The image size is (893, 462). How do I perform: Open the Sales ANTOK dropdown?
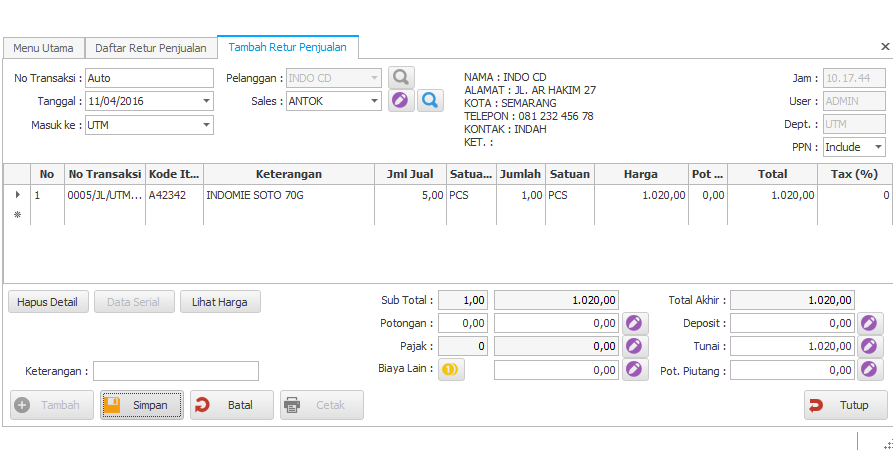374,101
